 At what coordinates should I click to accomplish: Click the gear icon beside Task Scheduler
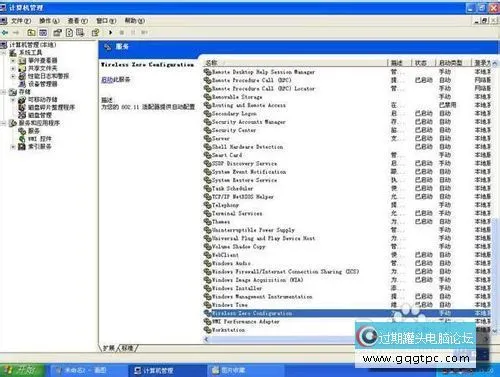pyautogui.click(x=207, y=189)
